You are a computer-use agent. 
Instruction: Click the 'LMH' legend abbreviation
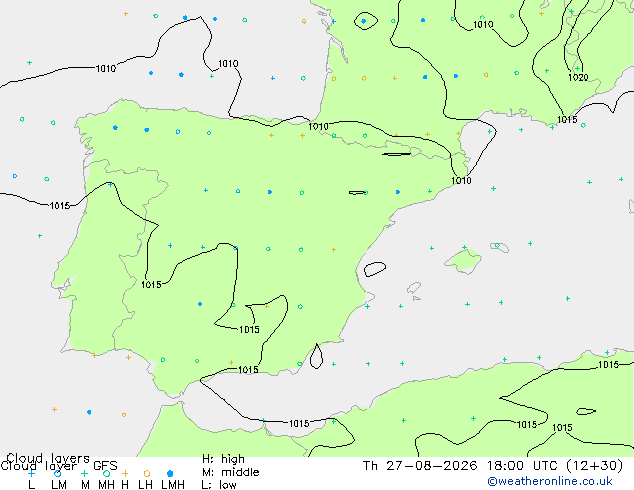pyautogui.click(x=173, y=485)
